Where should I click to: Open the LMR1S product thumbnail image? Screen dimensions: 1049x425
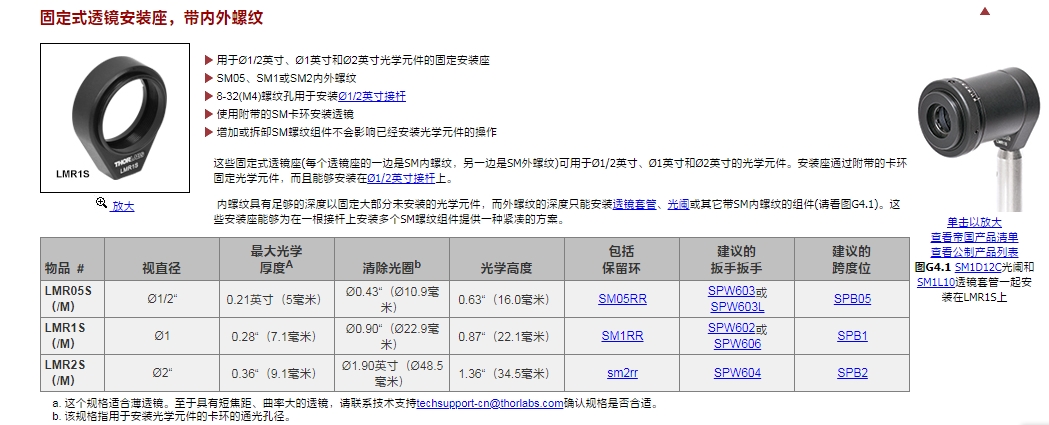click(115, 118)
